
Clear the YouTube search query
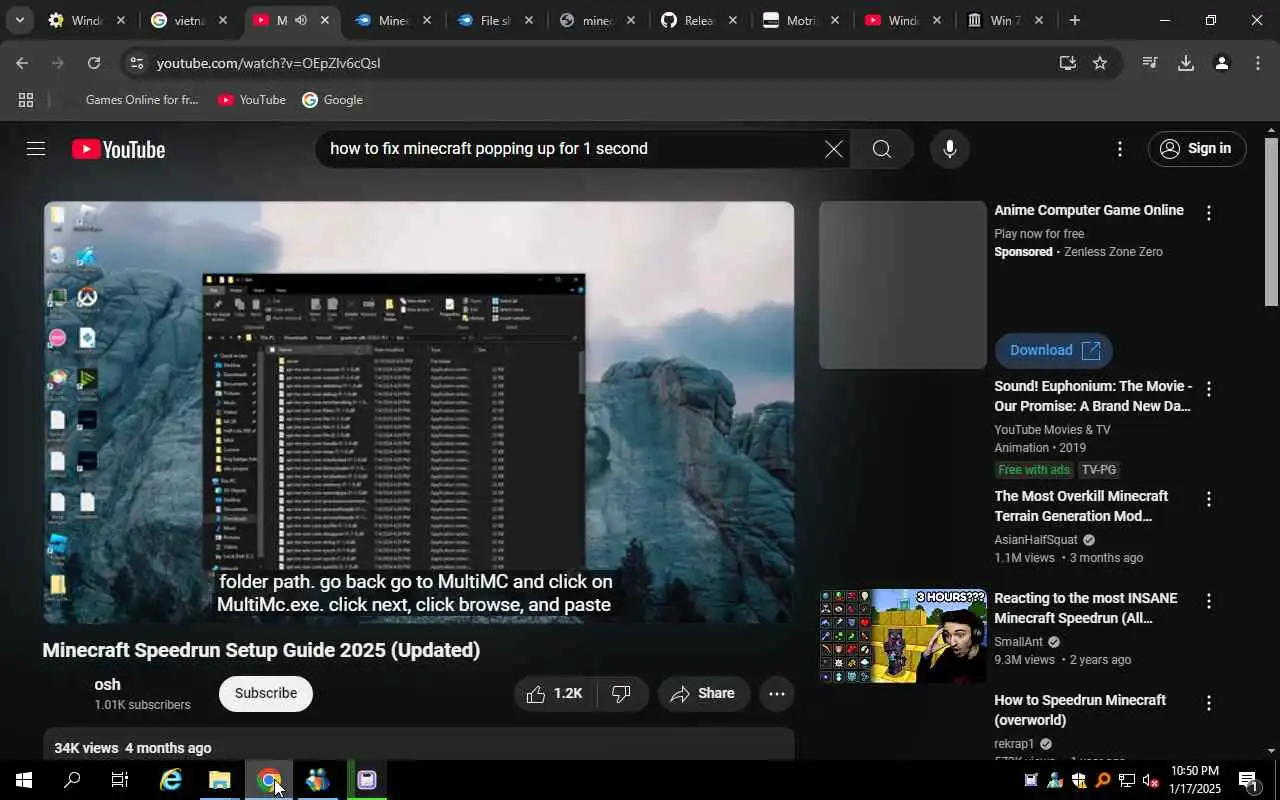(833, 149)
